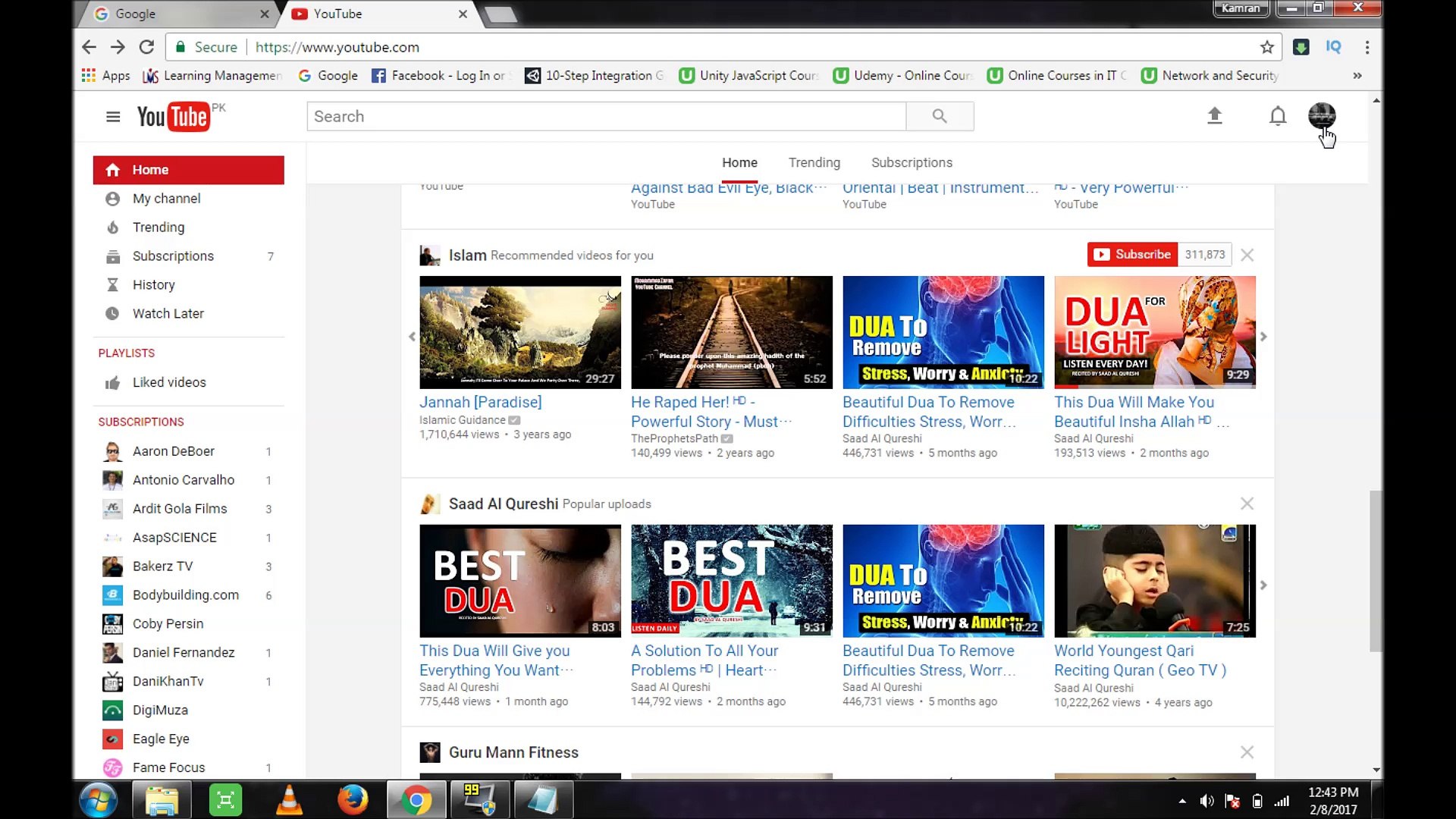
Task: Switch to the Subscriptions tab
Action: [912, 162]
